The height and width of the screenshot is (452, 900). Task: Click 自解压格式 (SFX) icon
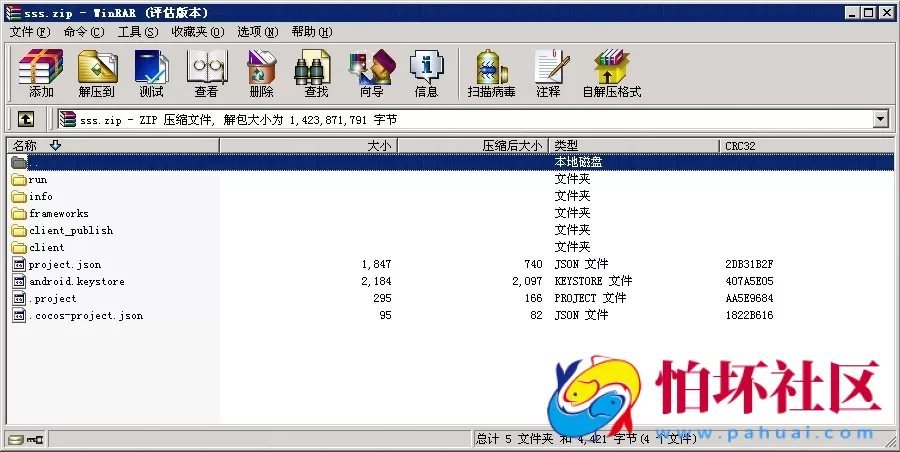click(x=612, y=73)
